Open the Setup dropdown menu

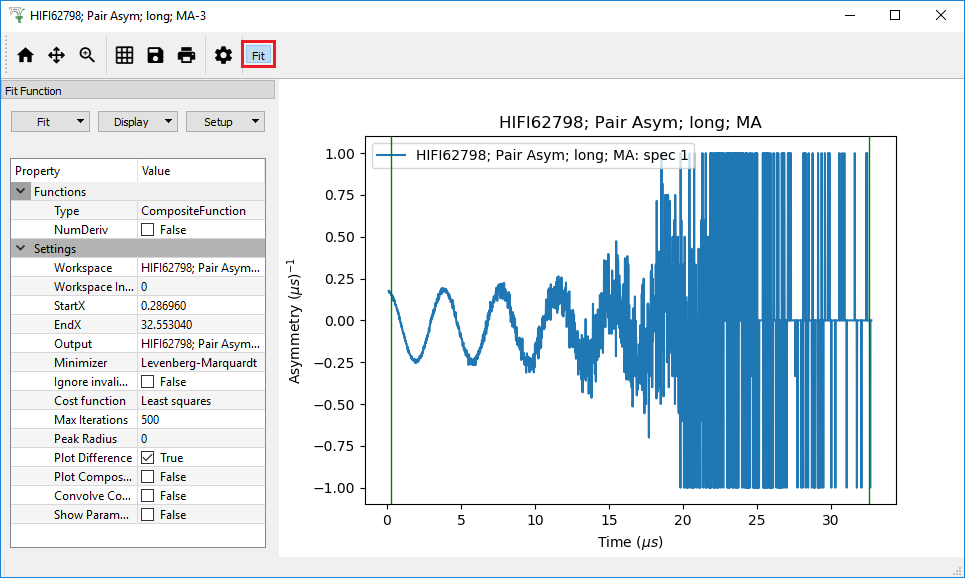click(x=225, y=122)
